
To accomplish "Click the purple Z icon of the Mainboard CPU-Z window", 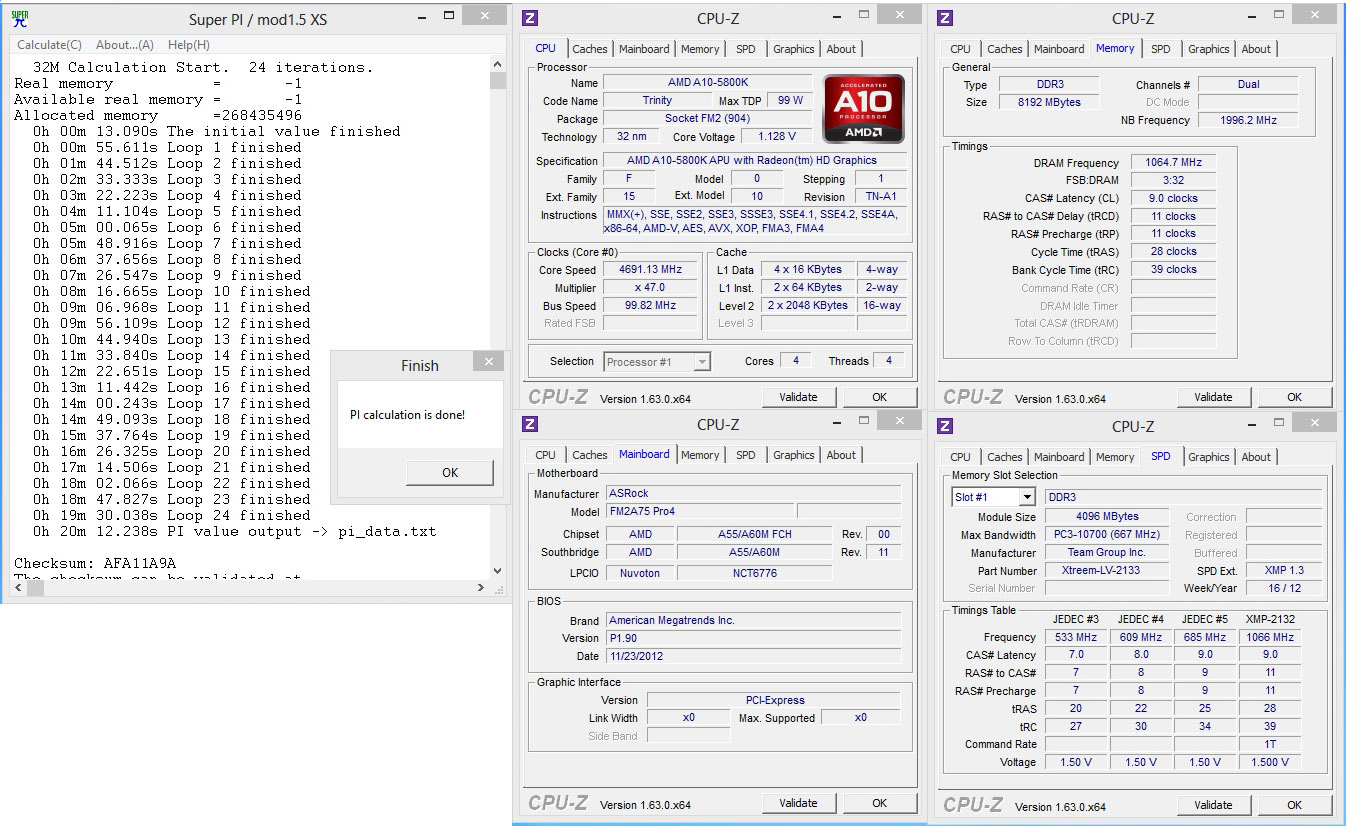I will pos(530,426).
